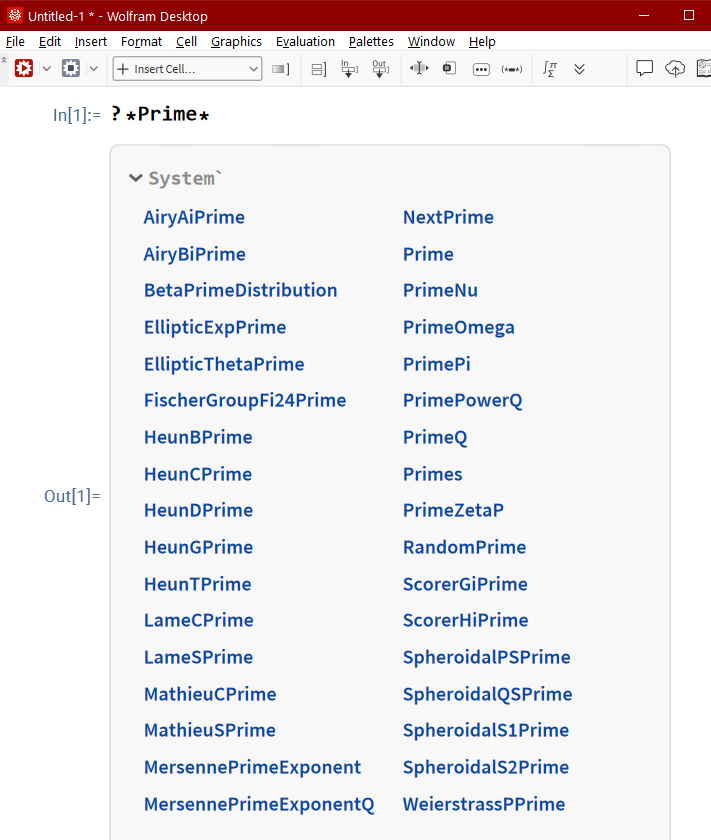
Task: Open the documentation book icon
Action: click(703, 69)
